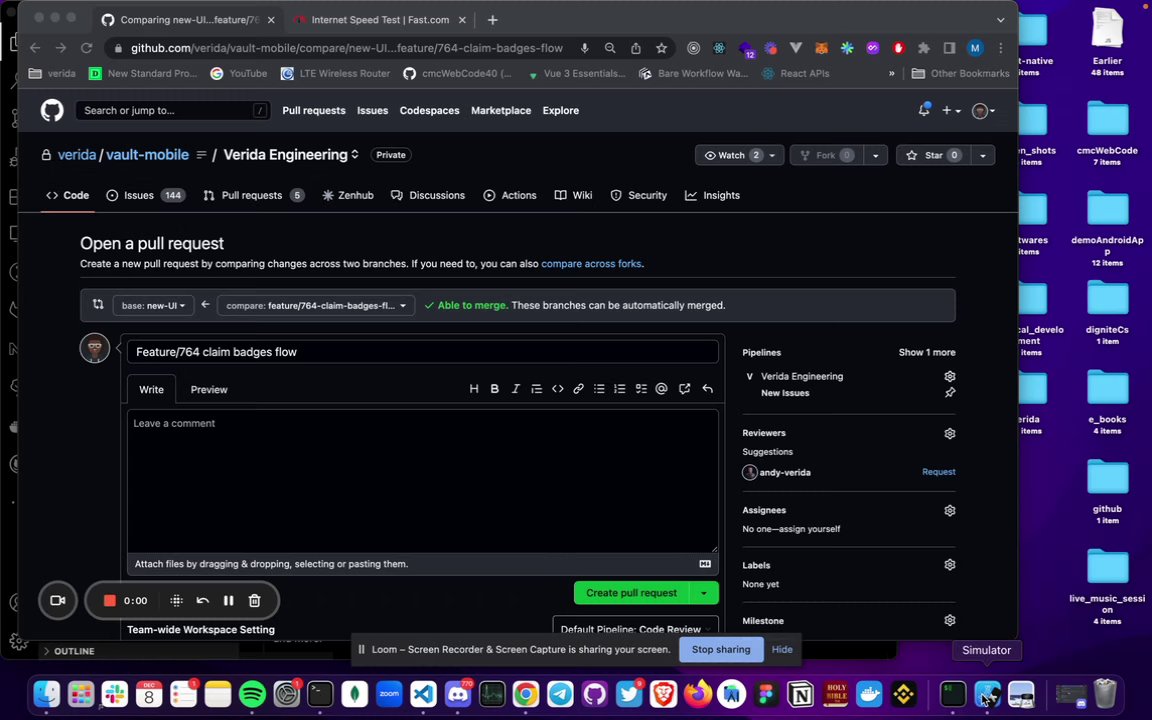The height and width of the screenshot is (720, 1152).
Task: Open the plus create-new dropdown
Action: pos(951,110)
